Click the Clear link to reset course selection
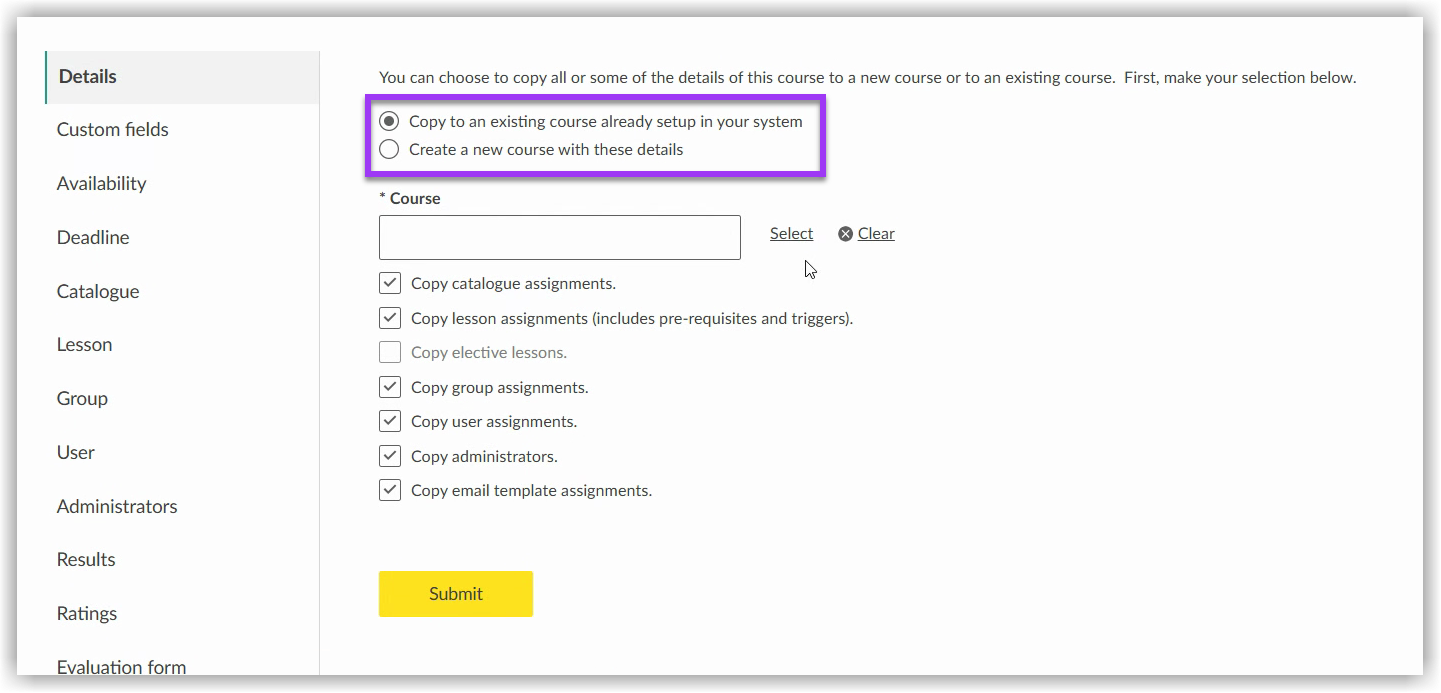 [x=875, y=233]
